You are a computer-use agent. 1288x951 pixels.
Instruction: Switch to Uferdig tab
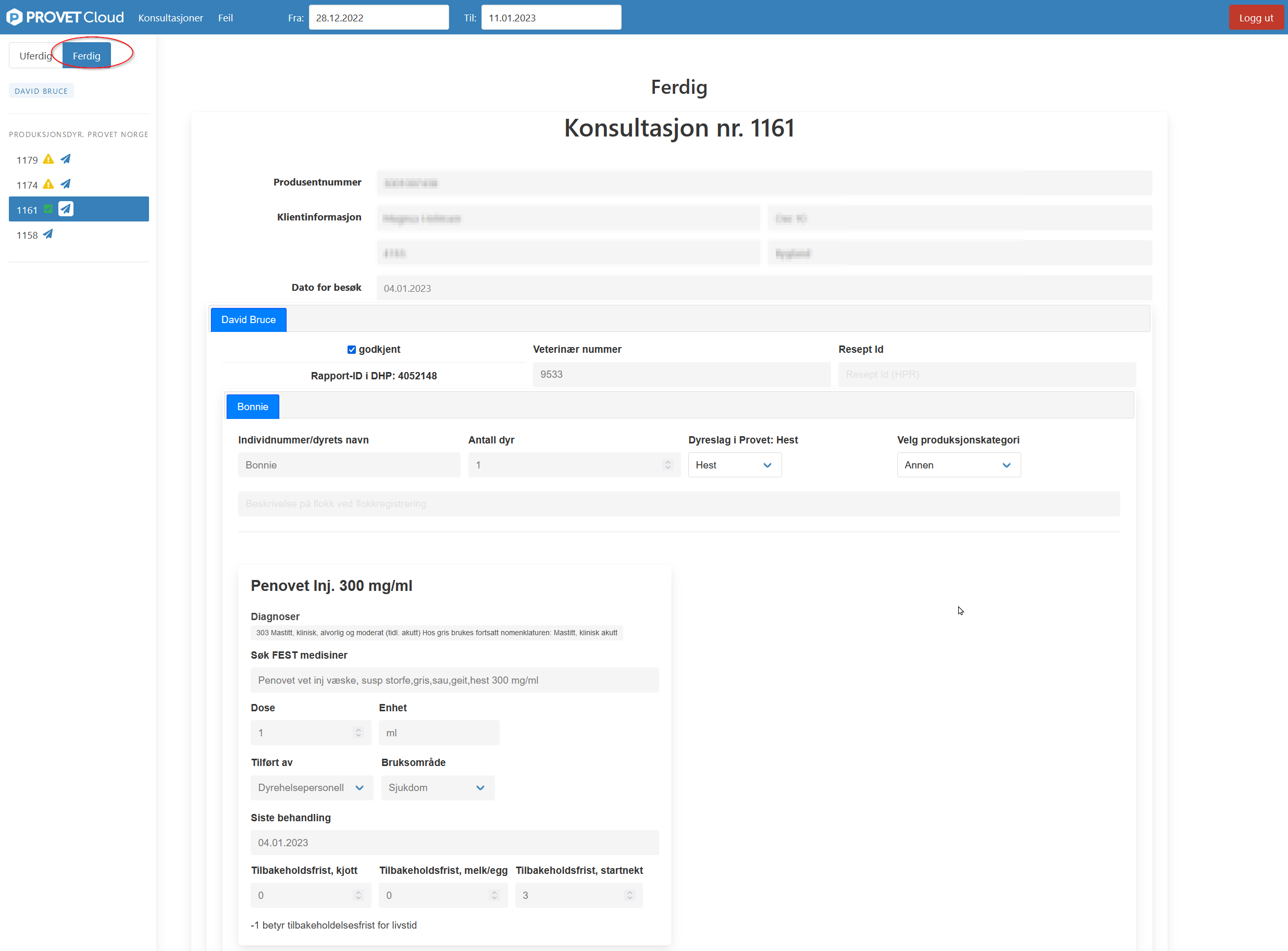pyautogui.click(x=35, y=56)
